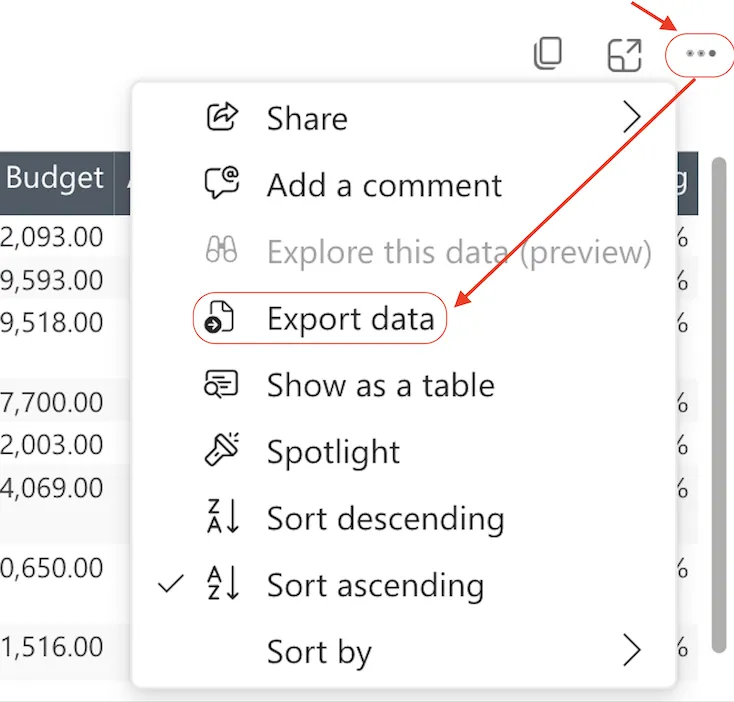This screenshot has height=702, width=734.
Task: Select Explore this data (preview)
Action: (404, 251)
